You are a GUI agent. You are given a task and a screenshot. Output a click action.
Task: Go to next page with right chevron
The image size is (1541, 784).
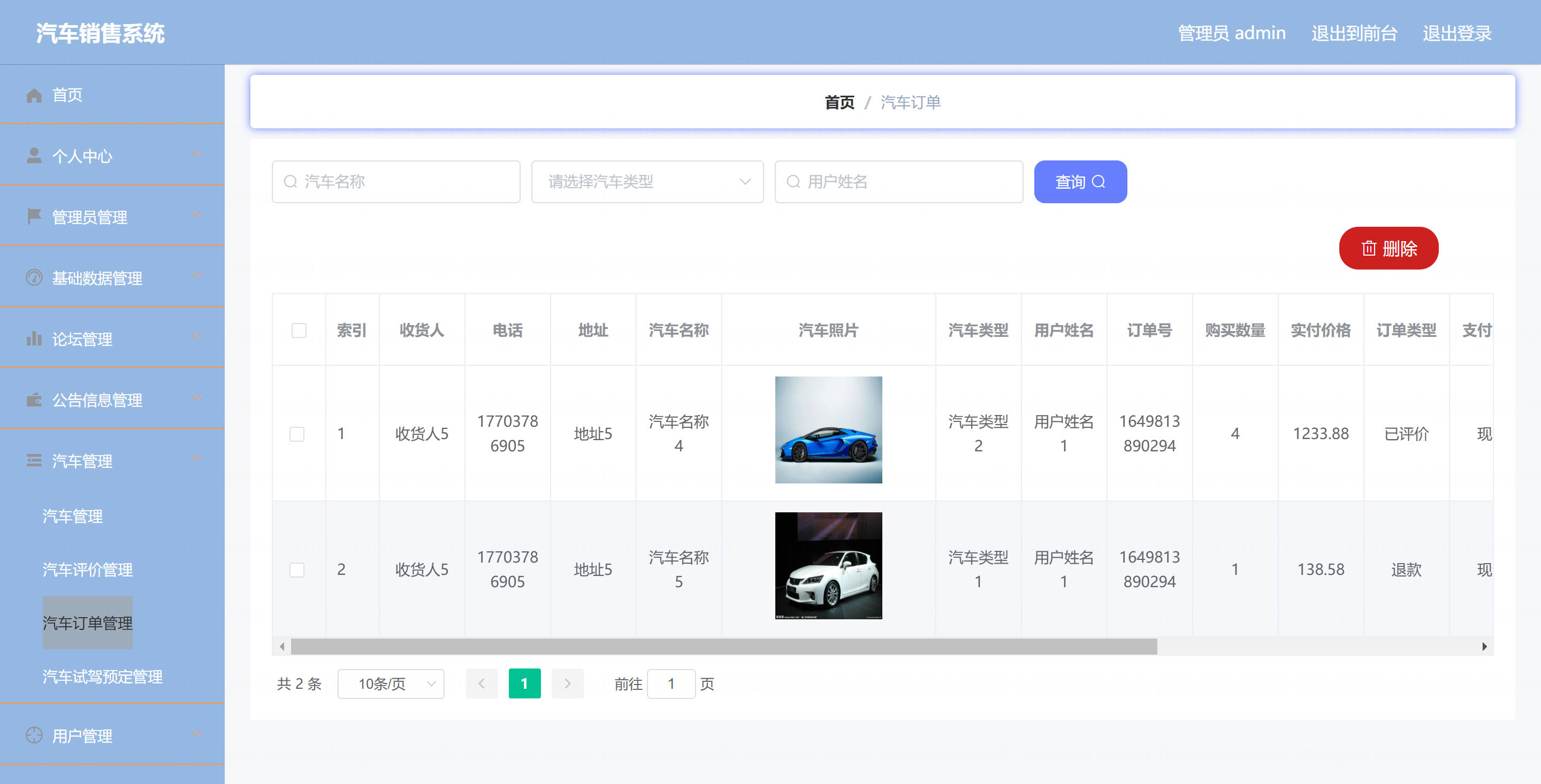pyautogui.click(x=568, y=683)
